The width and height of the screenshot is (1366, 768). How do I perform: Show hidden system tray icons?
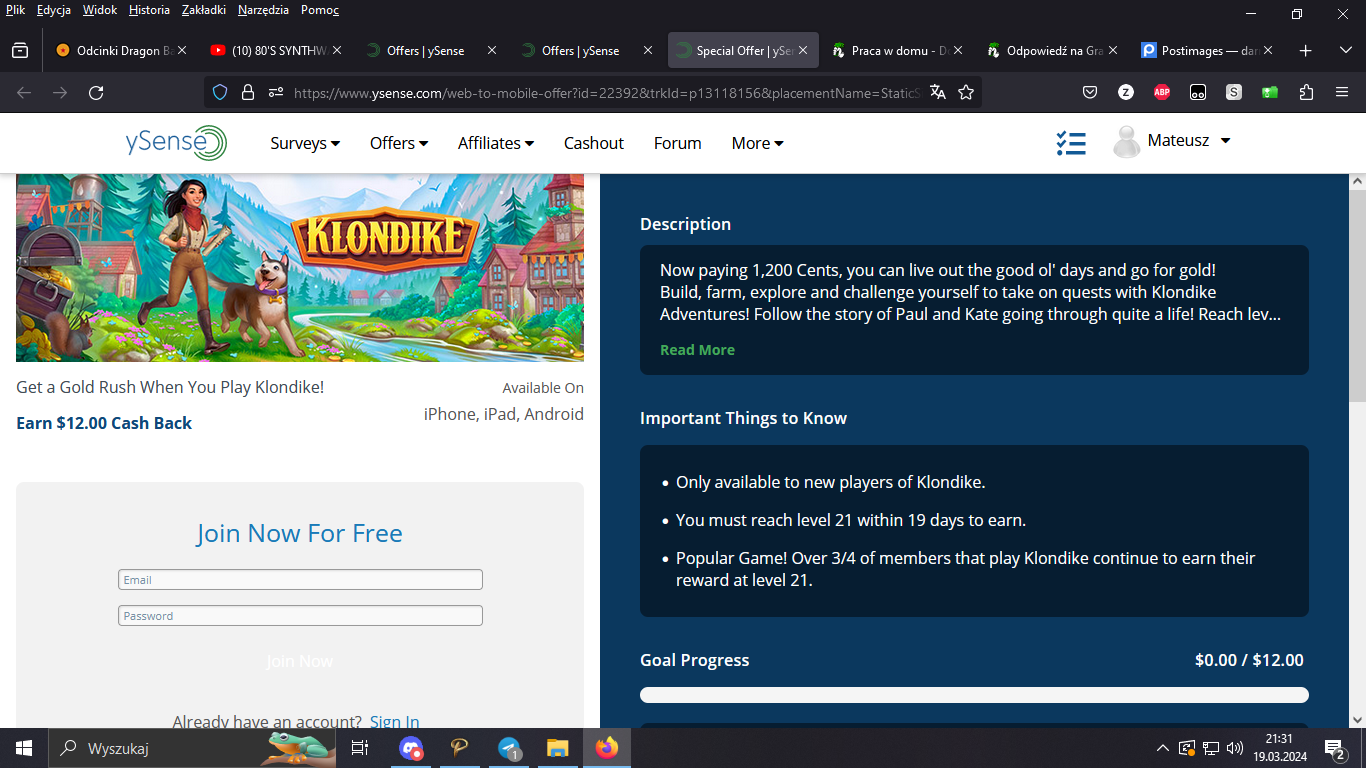(1162, 748)
